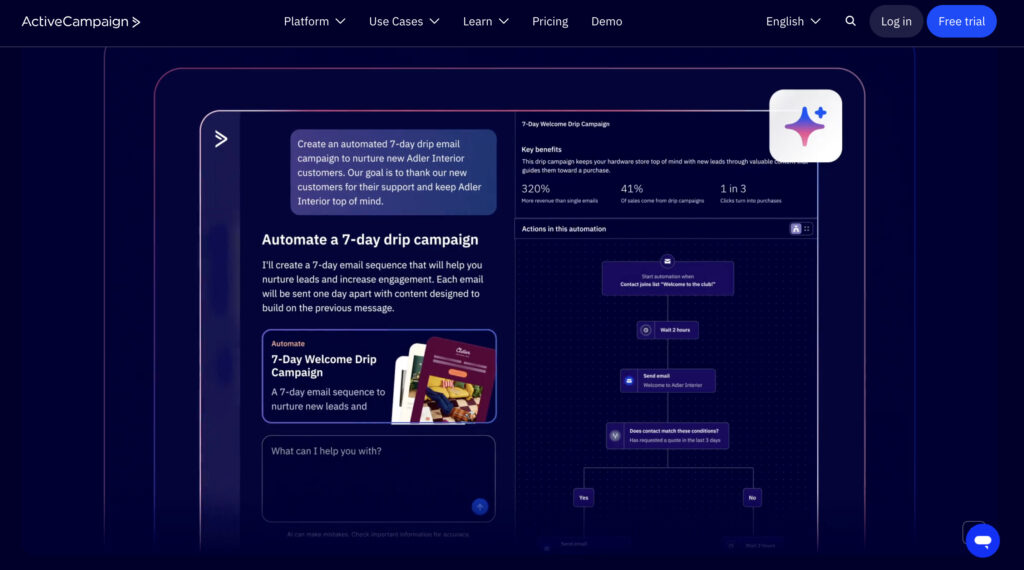Open the Demo page
The width and height of the screenshot is (1024, 570).
[x=607, y=22]
